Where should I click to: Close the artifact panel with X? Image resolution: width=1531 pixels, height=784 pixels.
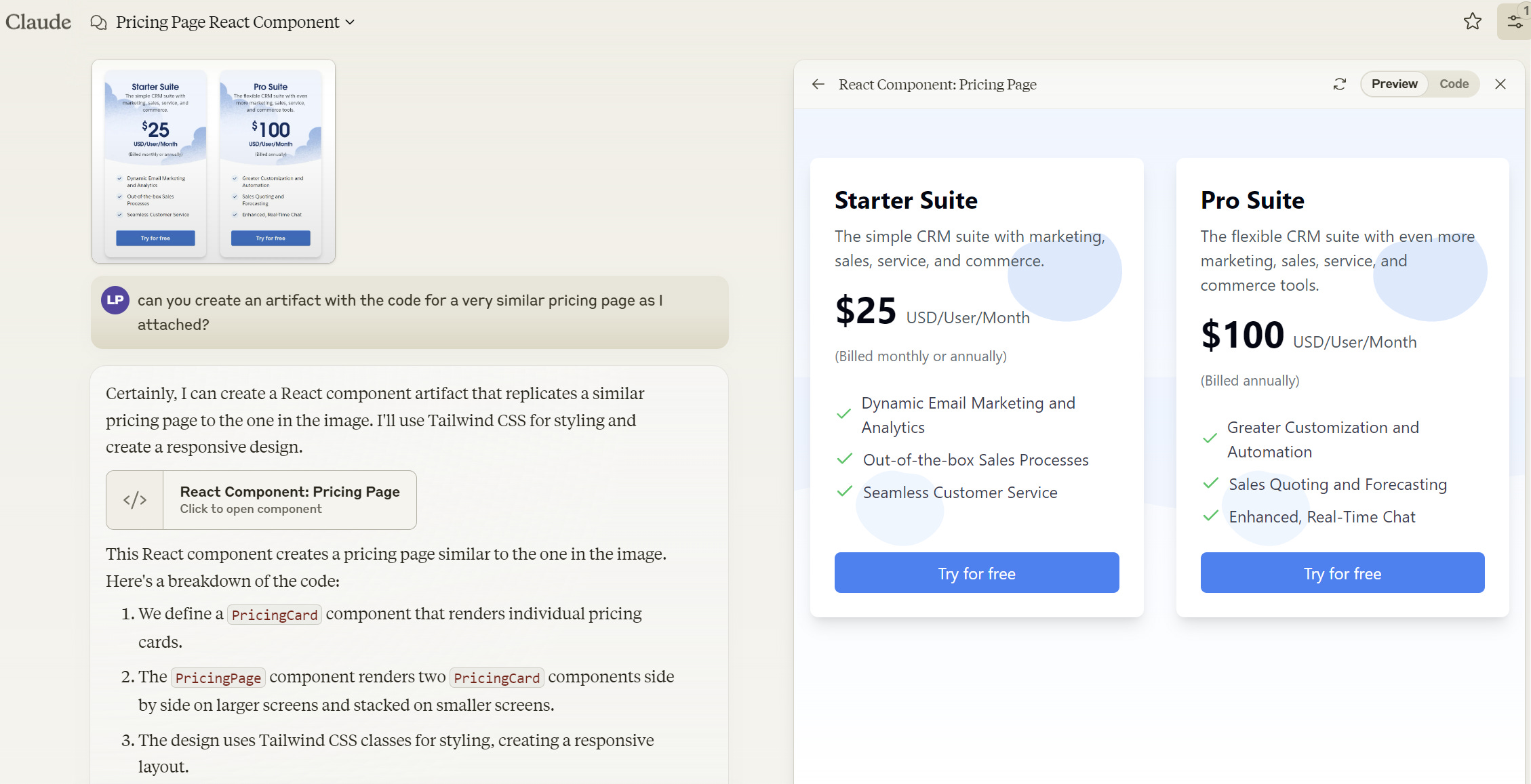click(x=1500, y=84)
